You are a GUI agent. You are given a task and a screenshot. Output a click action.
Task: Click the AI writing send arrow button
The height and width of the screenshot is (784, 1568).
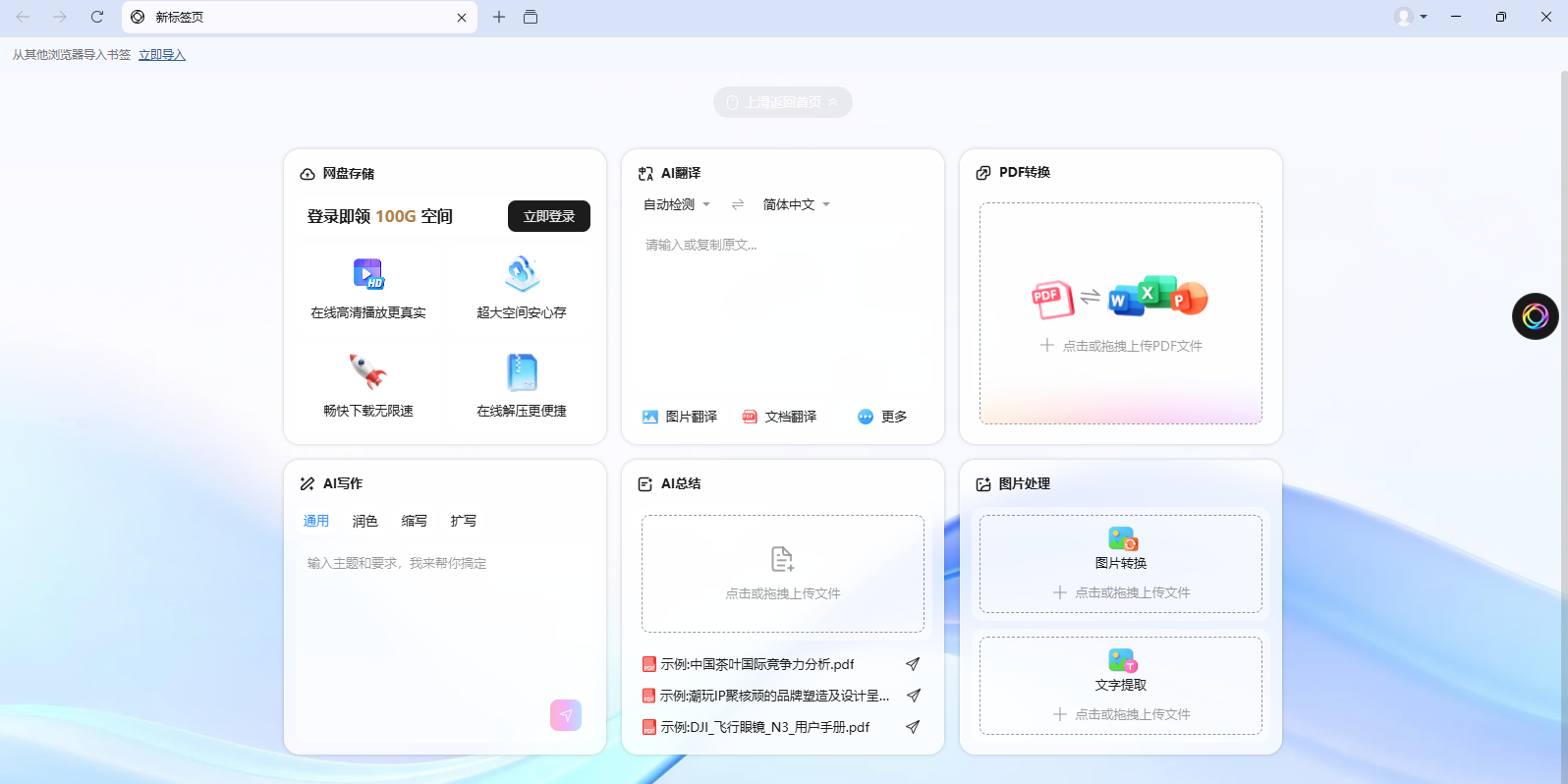tap(566, 715)
